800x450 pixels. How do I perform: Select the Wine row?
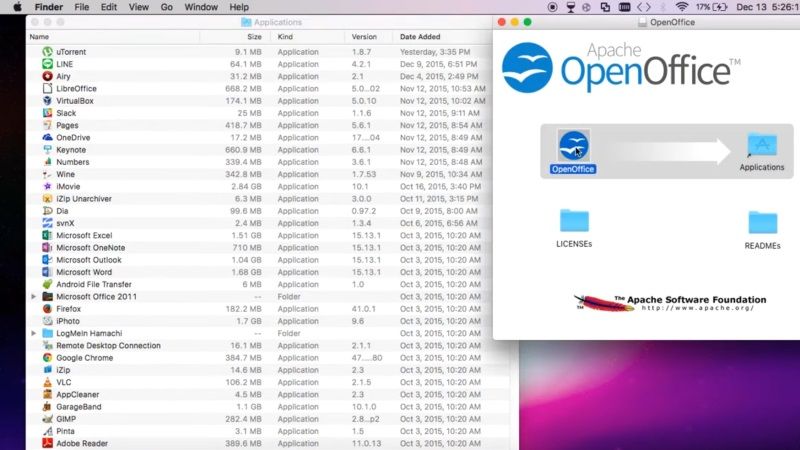click(x=260, y=174)
